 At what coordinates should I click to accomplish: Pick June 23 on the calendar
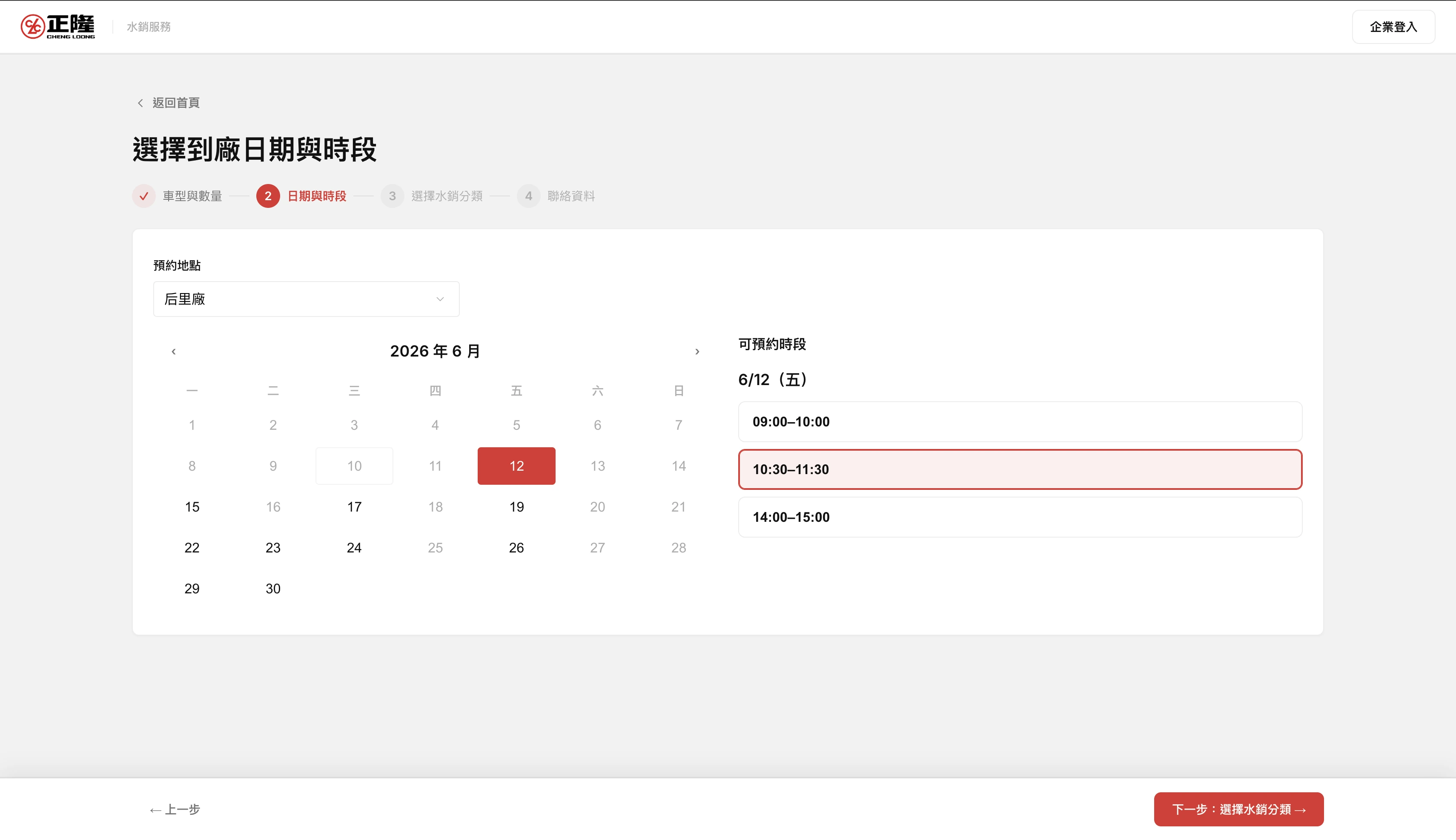pos(273,548)
